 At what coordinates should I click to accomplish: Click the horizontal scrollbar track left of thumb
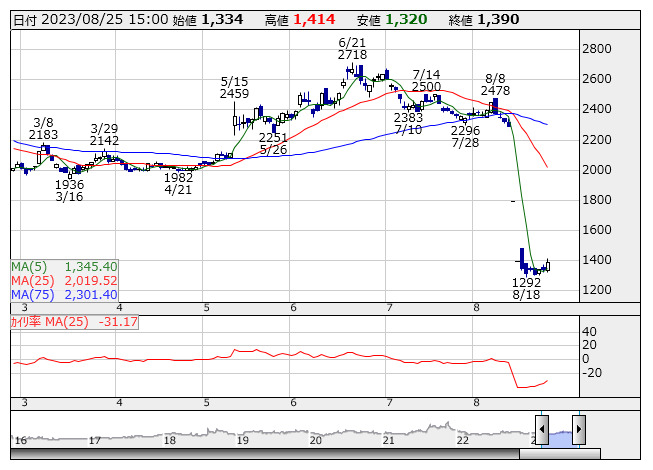click(x=265, y=454)
